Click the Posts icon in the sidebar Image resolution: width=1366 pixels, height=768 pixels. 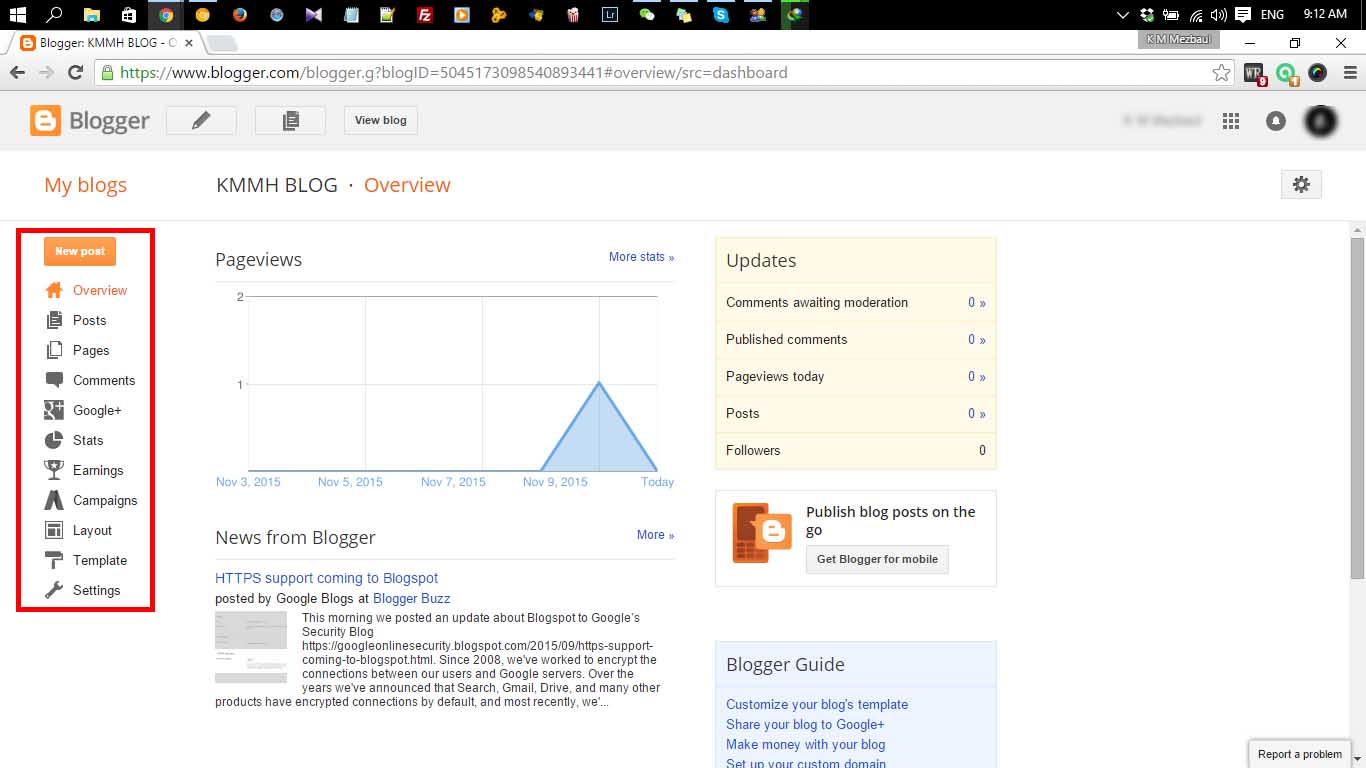(54, 320)
